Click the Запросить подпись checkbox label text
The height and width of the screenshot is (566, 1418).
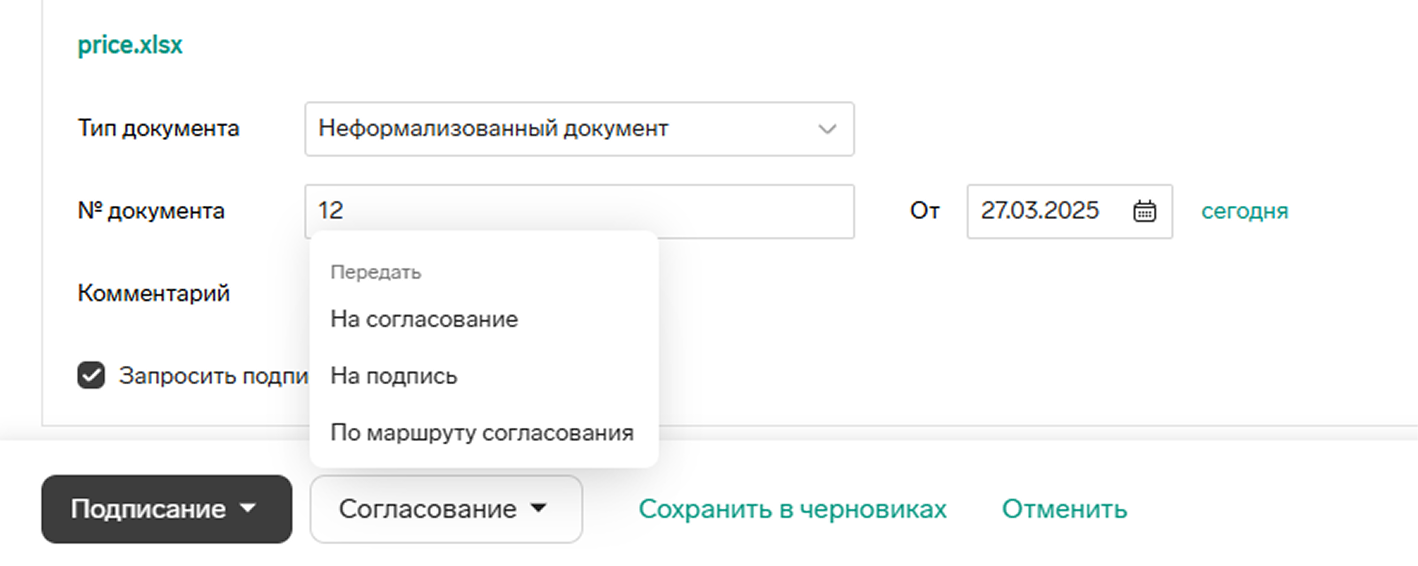click(213, 376)
